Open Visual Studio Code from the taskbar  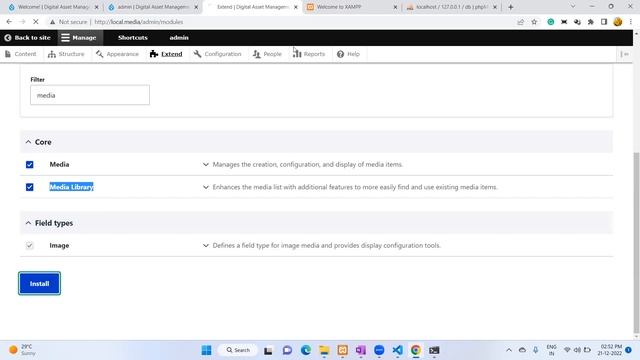(x=398, y=350)
